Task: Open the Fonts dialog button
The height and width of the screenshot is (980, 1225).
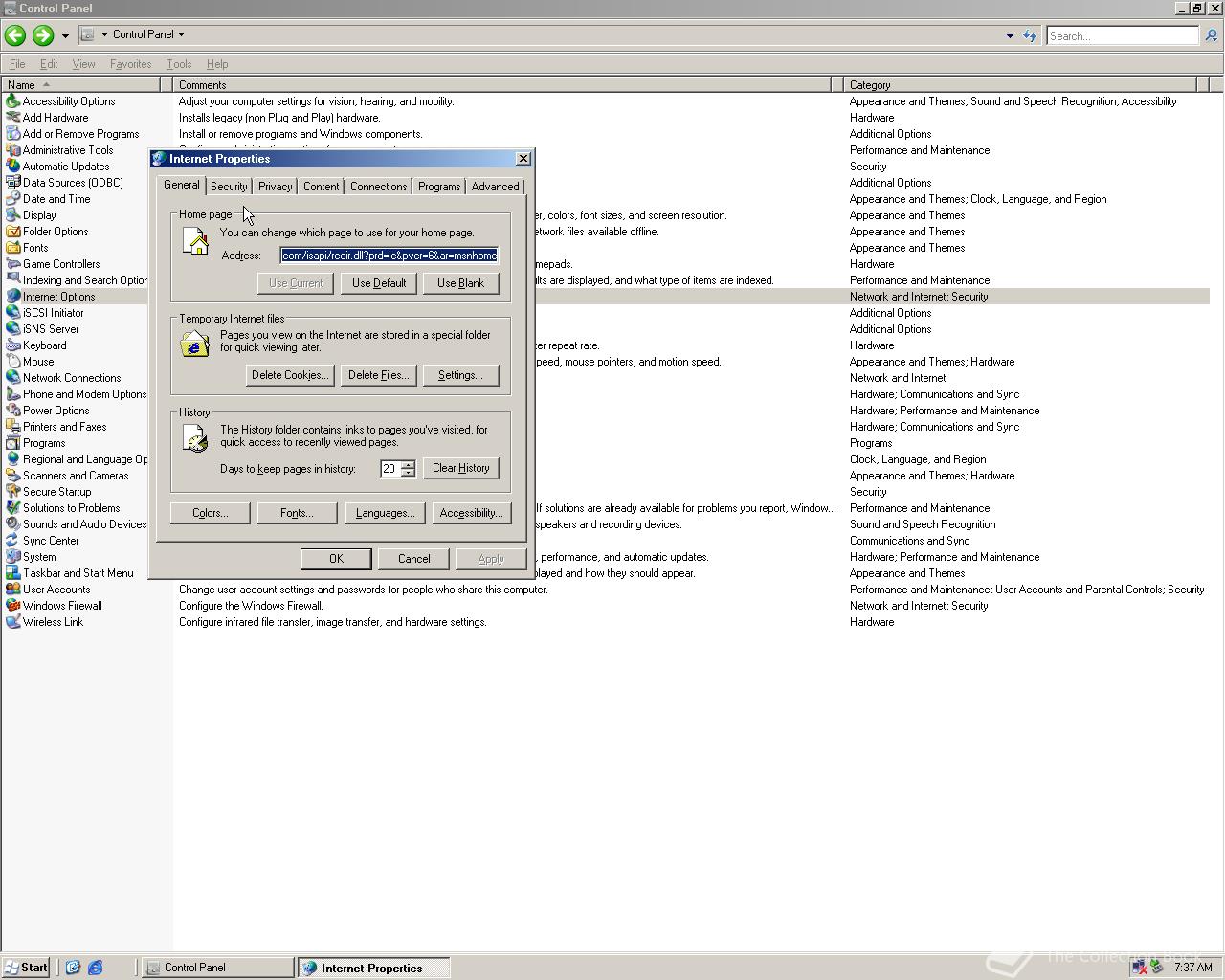Action: click(297, 513)
